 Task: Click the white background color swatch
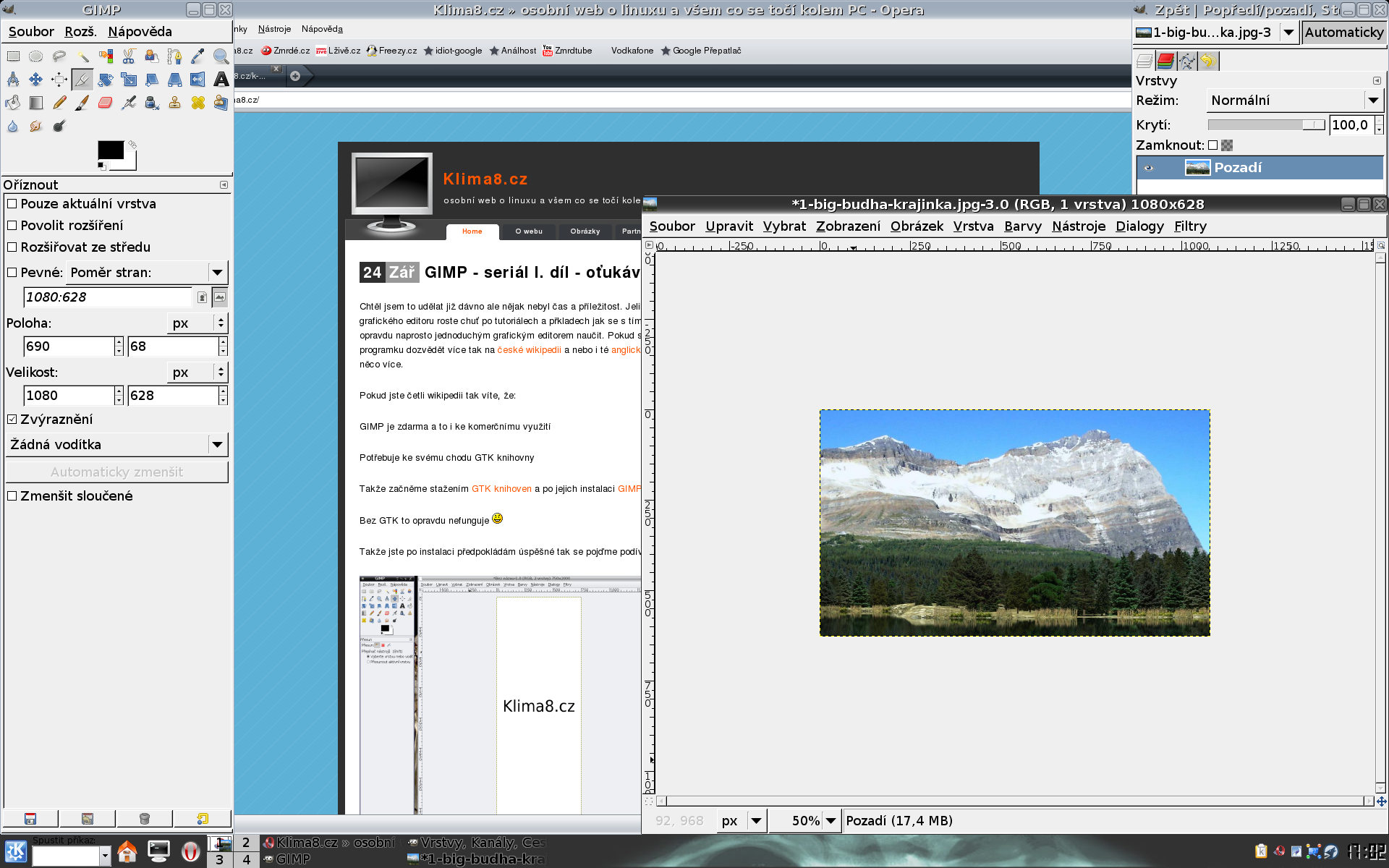point(130,163)
